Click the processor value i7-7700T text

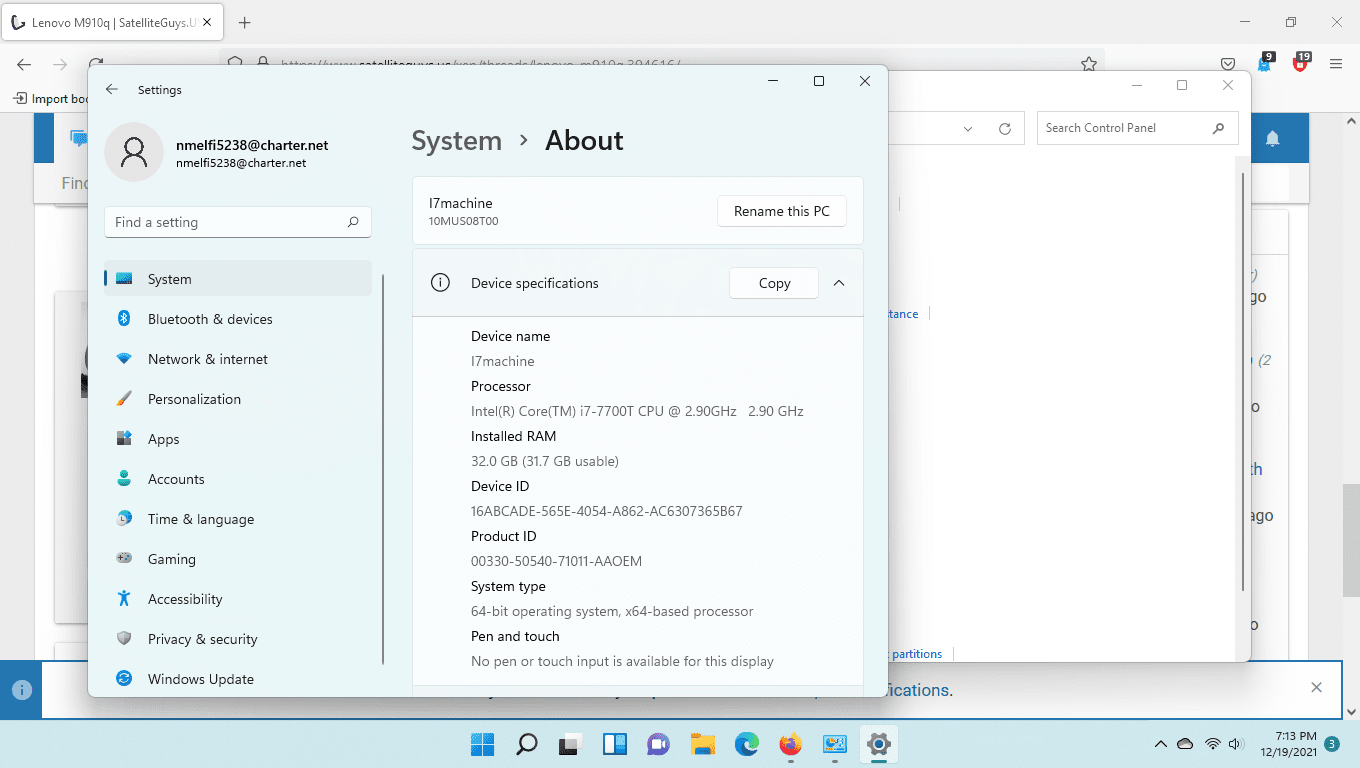637,411
